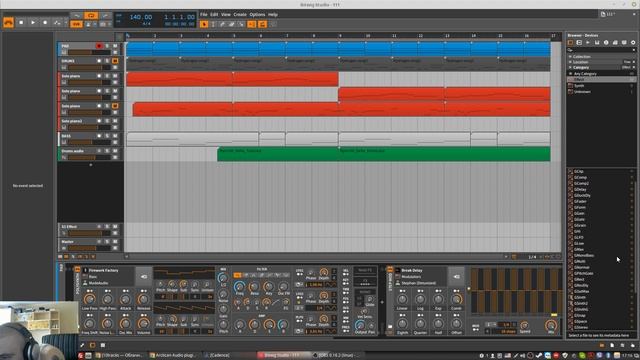Open the Edit menu
Image resolution: width=640 pixels, height=360 pixels.
point(214,14)
